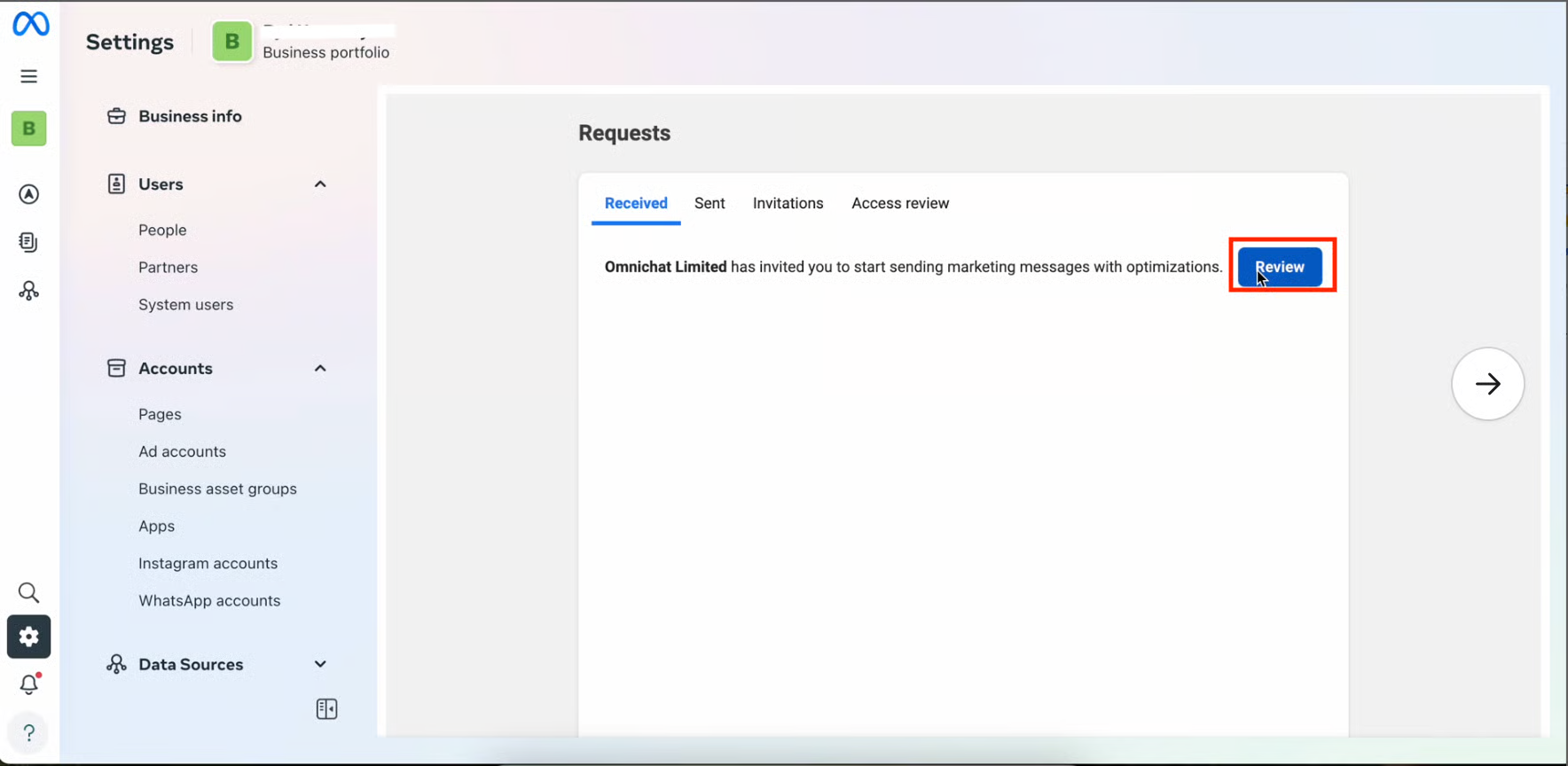Click the Help question mark icon
1568x766 pixels.
29,732
